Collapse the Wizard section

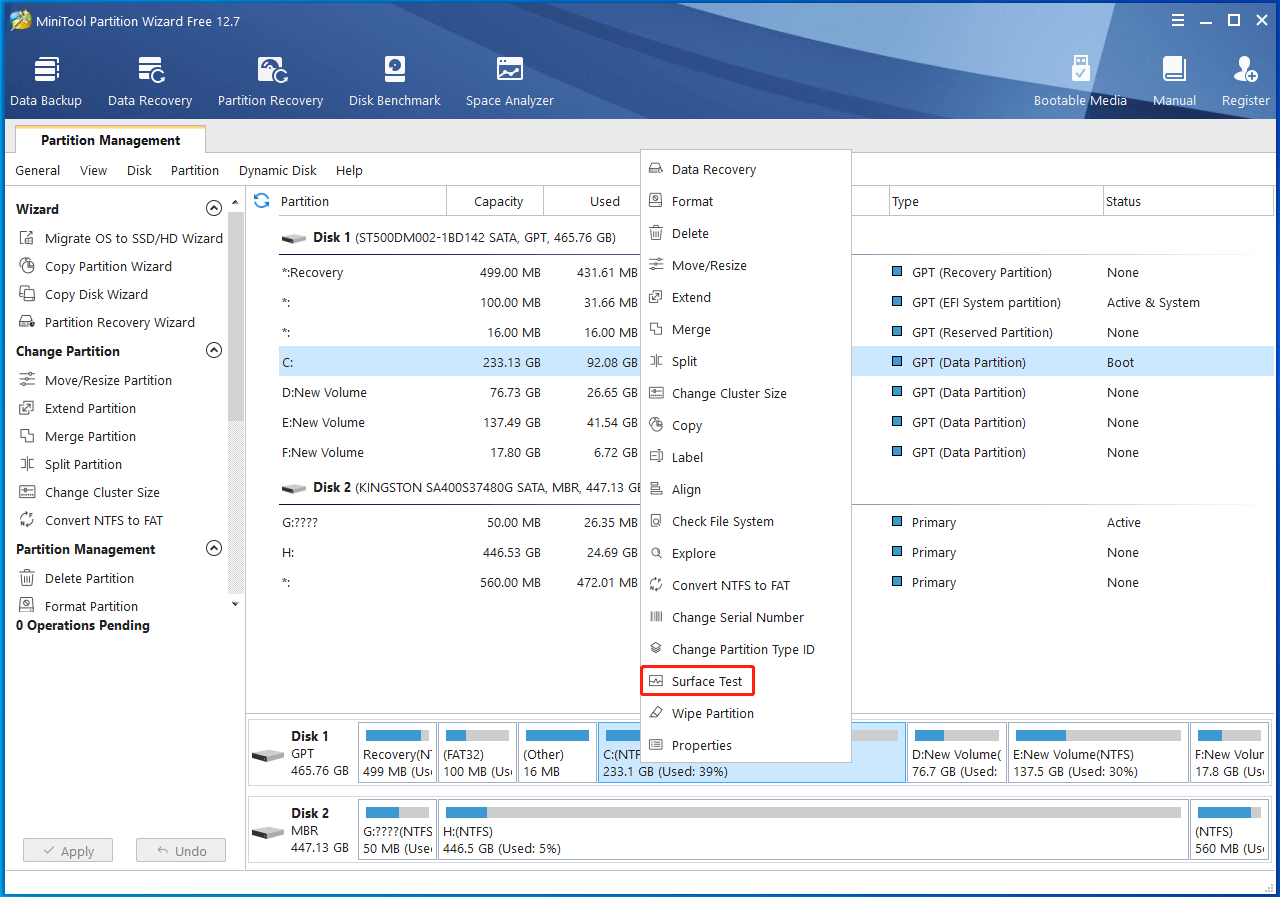pyautogui.click(x=213, y=209)
